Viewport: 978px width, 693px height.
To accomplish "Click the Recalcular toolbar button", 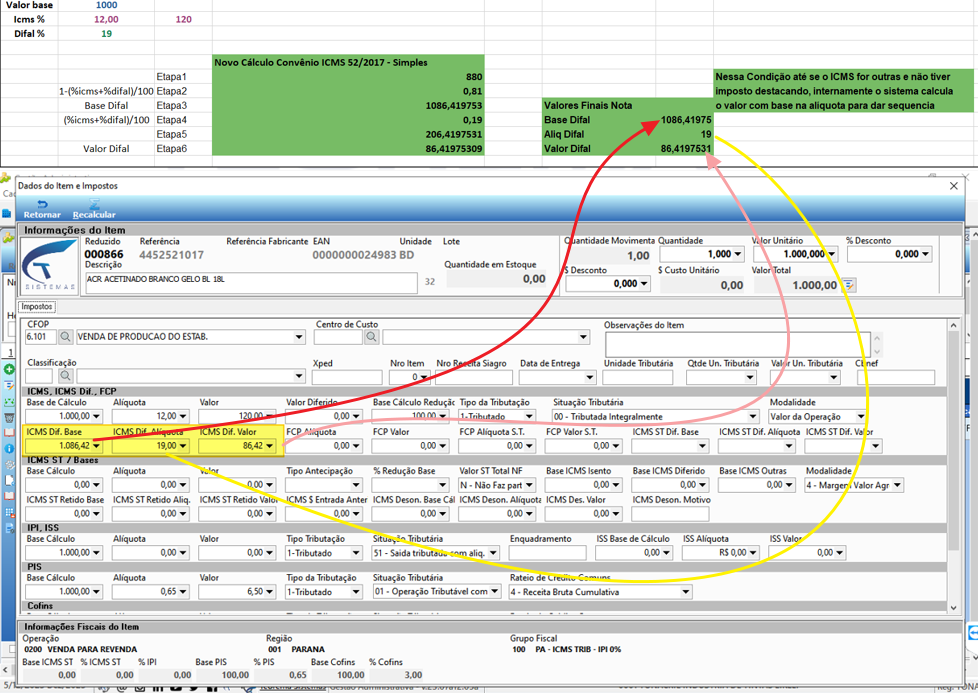I will coord(94,209).
